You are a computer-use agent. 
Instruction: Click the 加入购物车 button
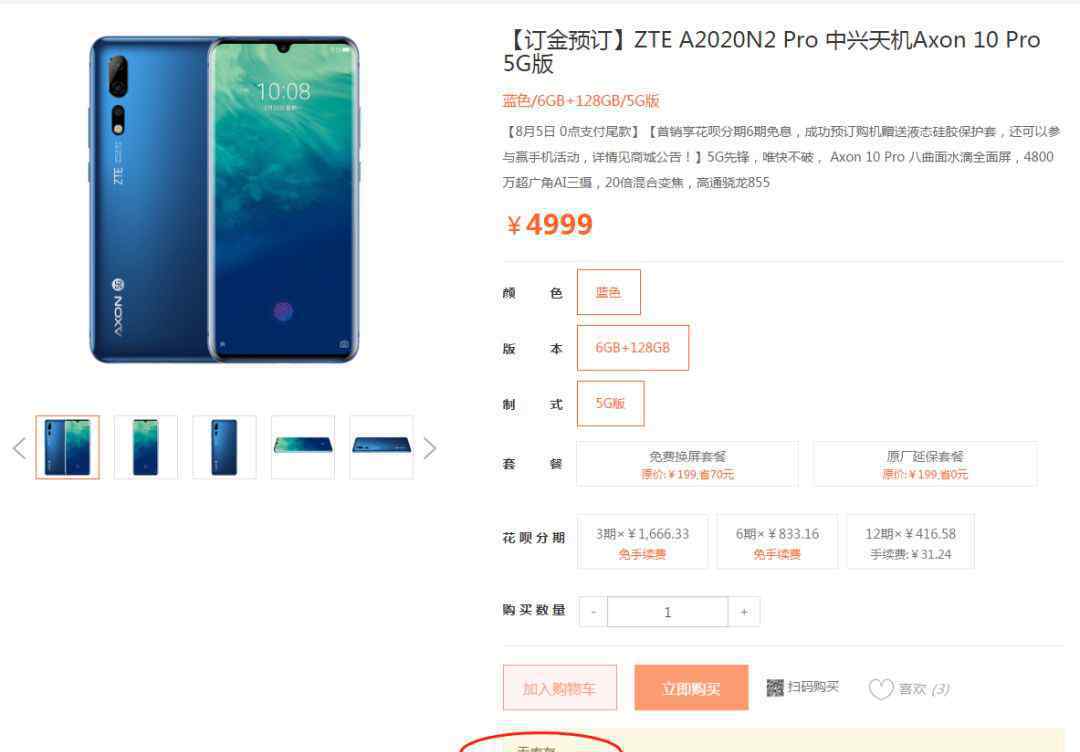(559, 687)
